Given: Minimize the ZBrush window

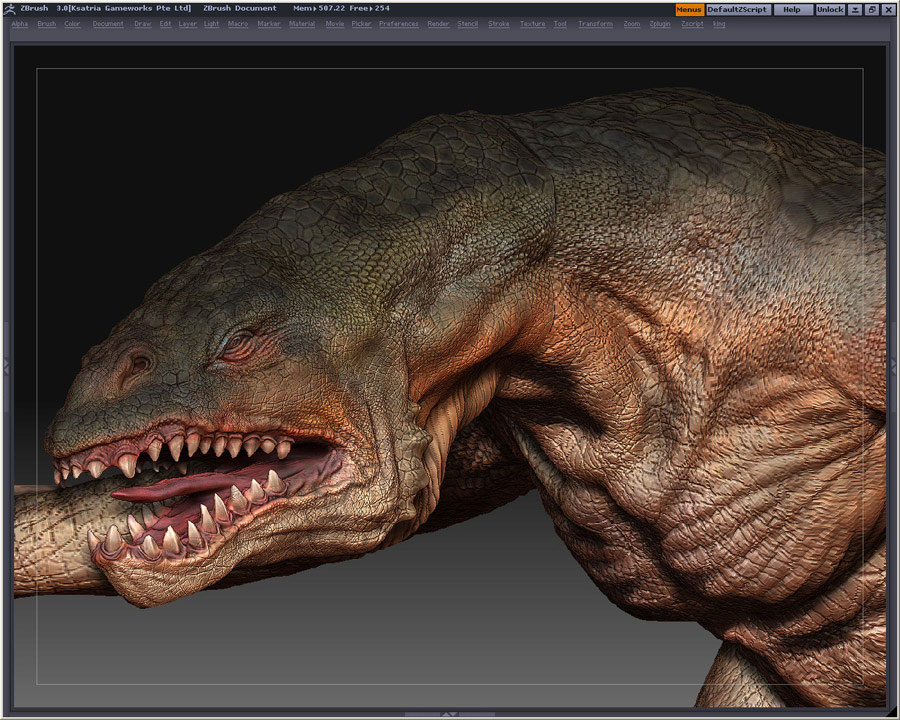Looking at the screenshot, I should (855, 10).
